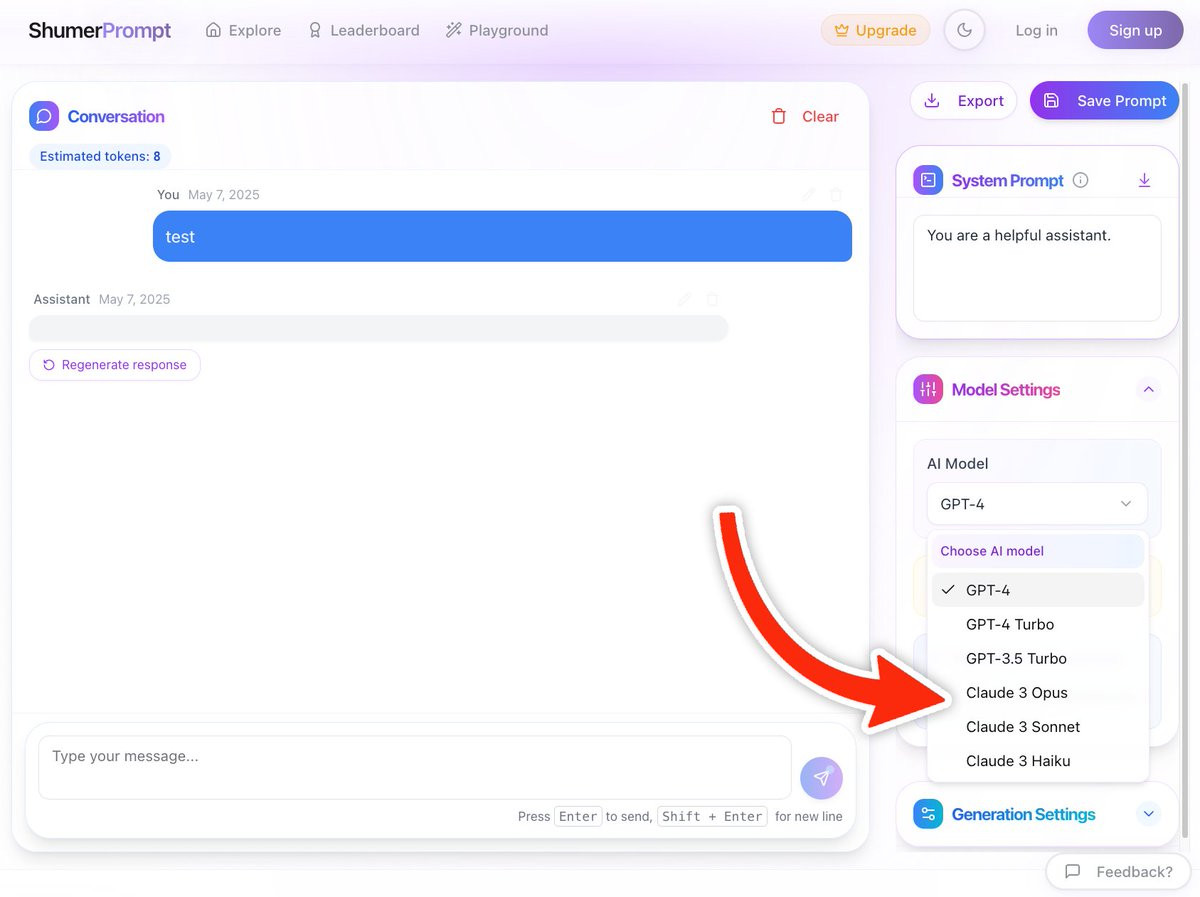
Task: Click the Conversation chat bubble icon
Action: 44,116
